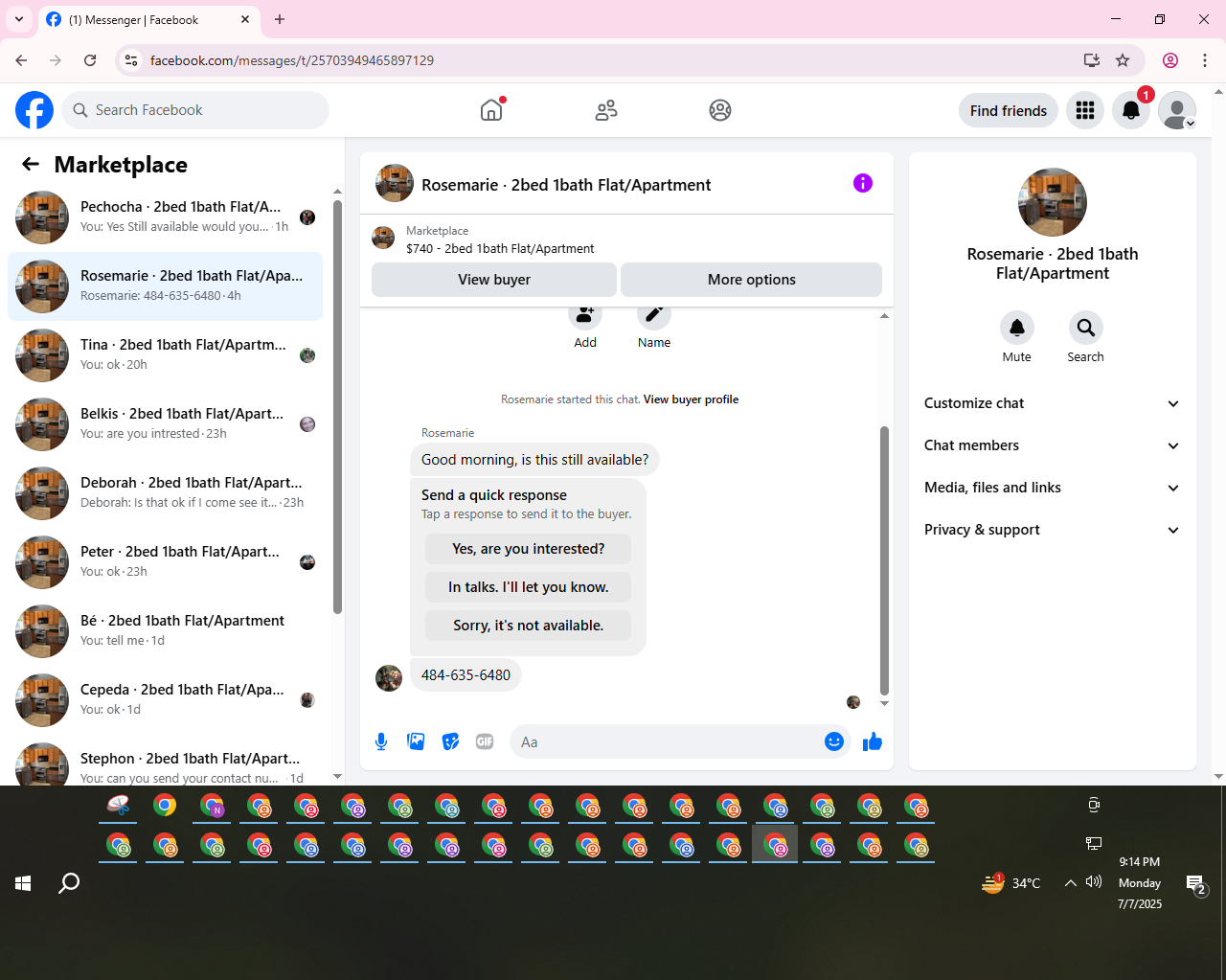Open Rosemarie's large listing photo in right panel
The height and width of the screenshot is (980, 1226).
[1053, 202]
